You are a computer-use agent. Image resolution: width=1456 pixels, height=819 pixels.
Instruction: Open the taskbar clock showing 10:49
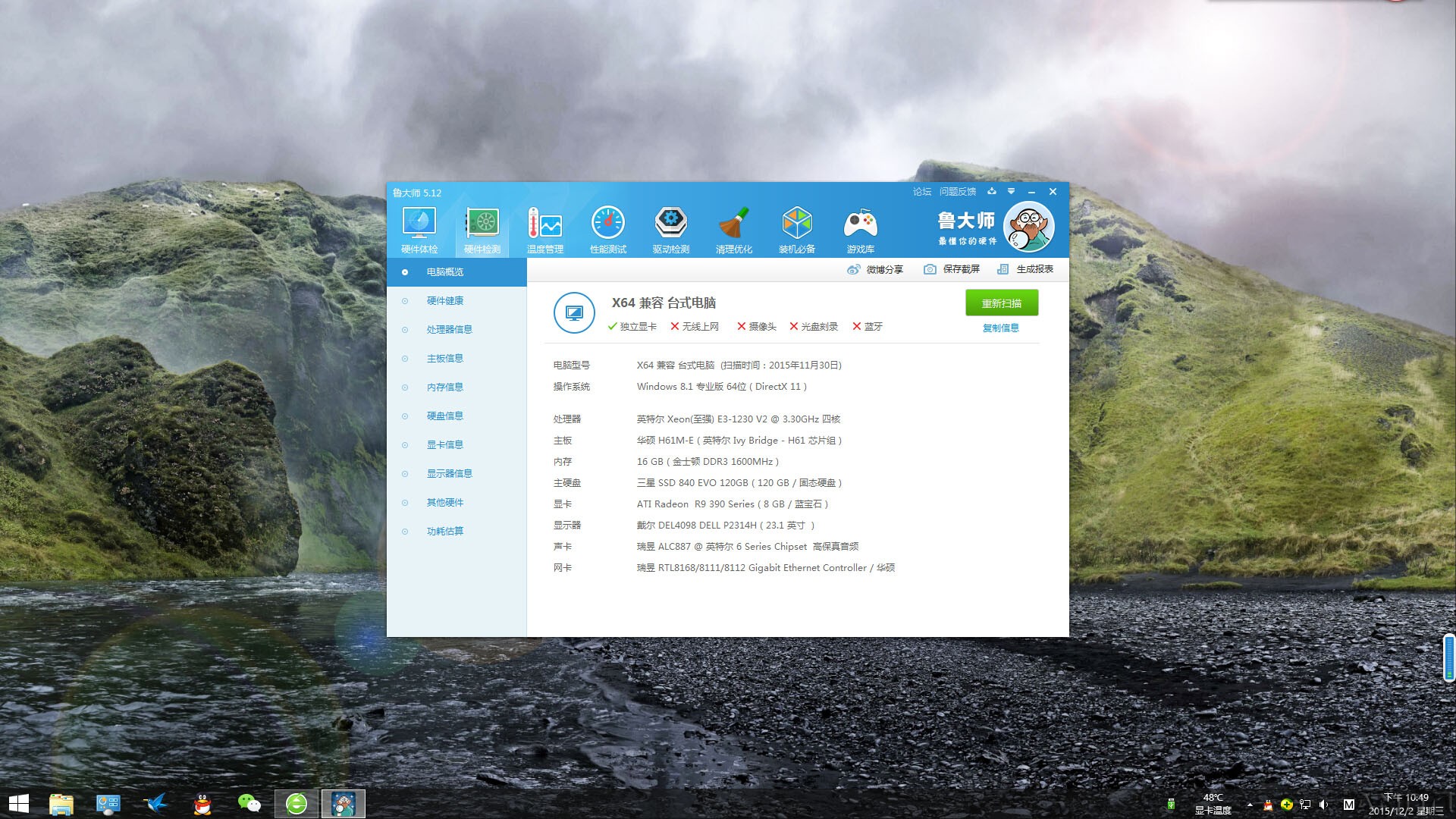1406,804
